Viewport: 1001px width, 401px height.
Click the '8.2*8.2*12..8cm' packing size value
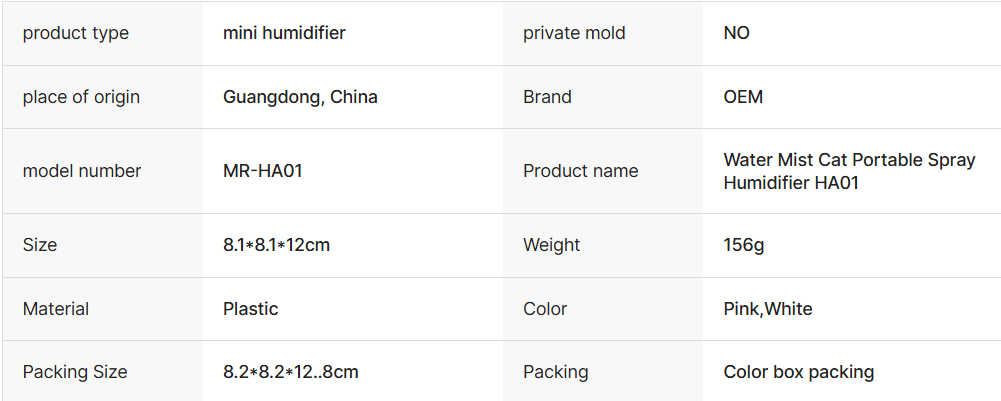point(290,372)
